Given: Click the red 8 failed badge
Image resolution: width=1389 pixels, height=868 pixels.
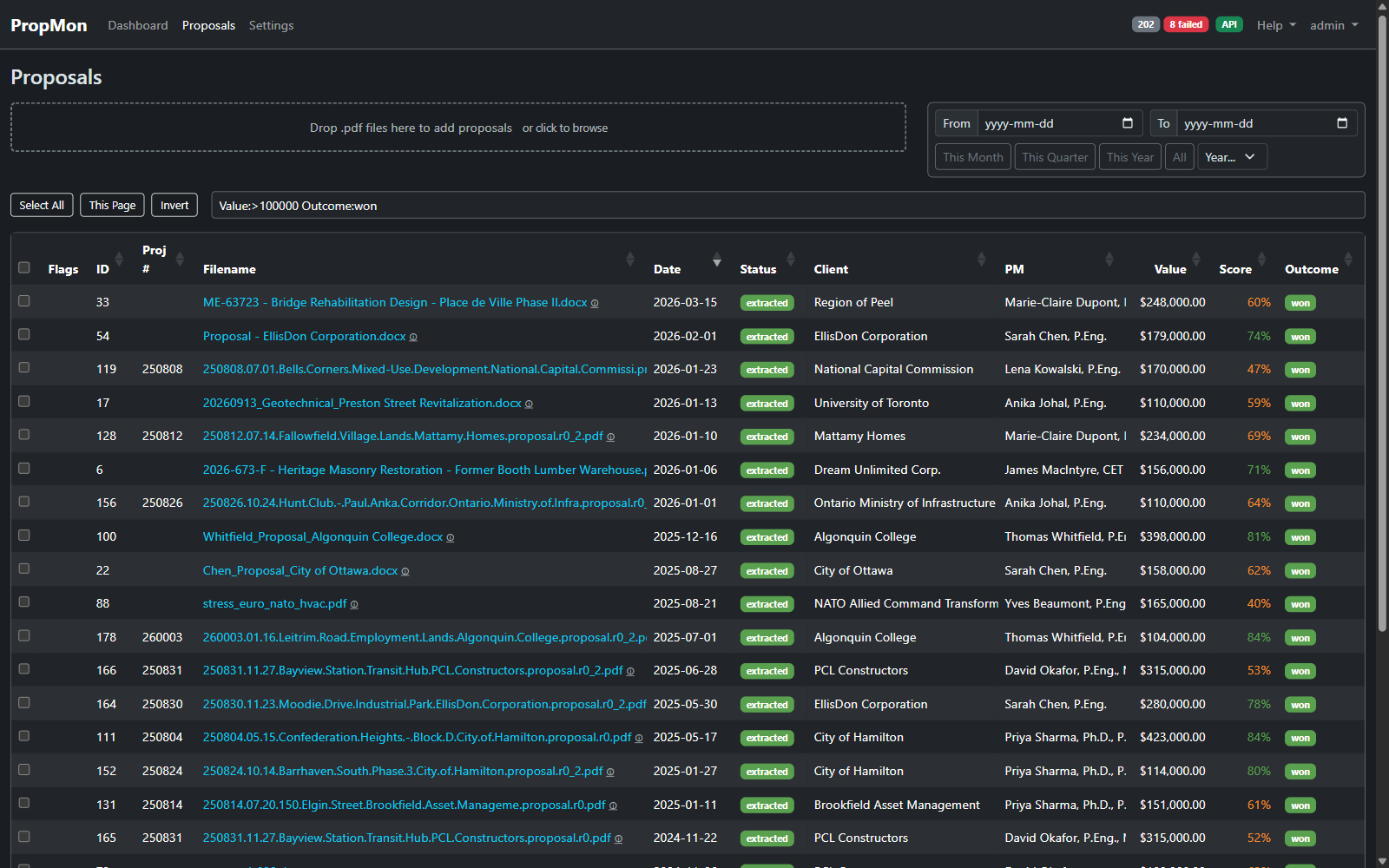Looking at the screenshot, I should 1186,24.
